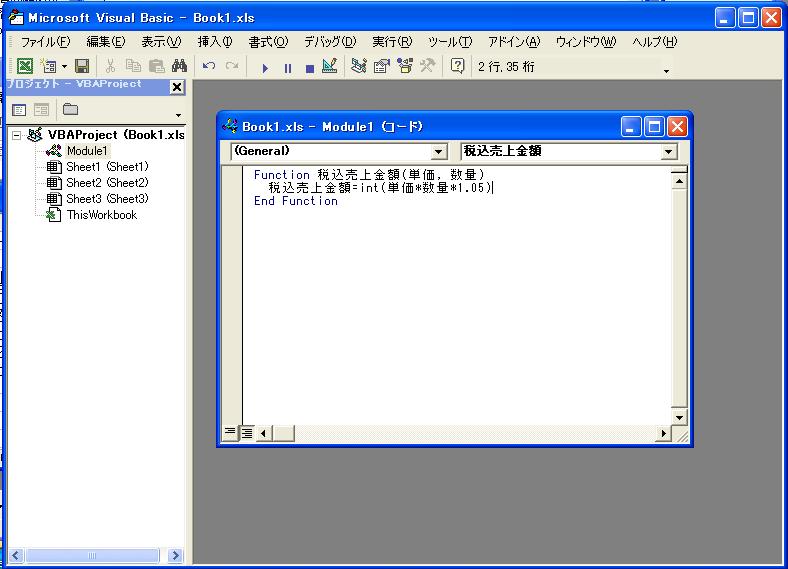Click the View Microsoft Excel toolbar icon
Screen dimensions: 788x569
pyautogui.click(x=25, y=66)
